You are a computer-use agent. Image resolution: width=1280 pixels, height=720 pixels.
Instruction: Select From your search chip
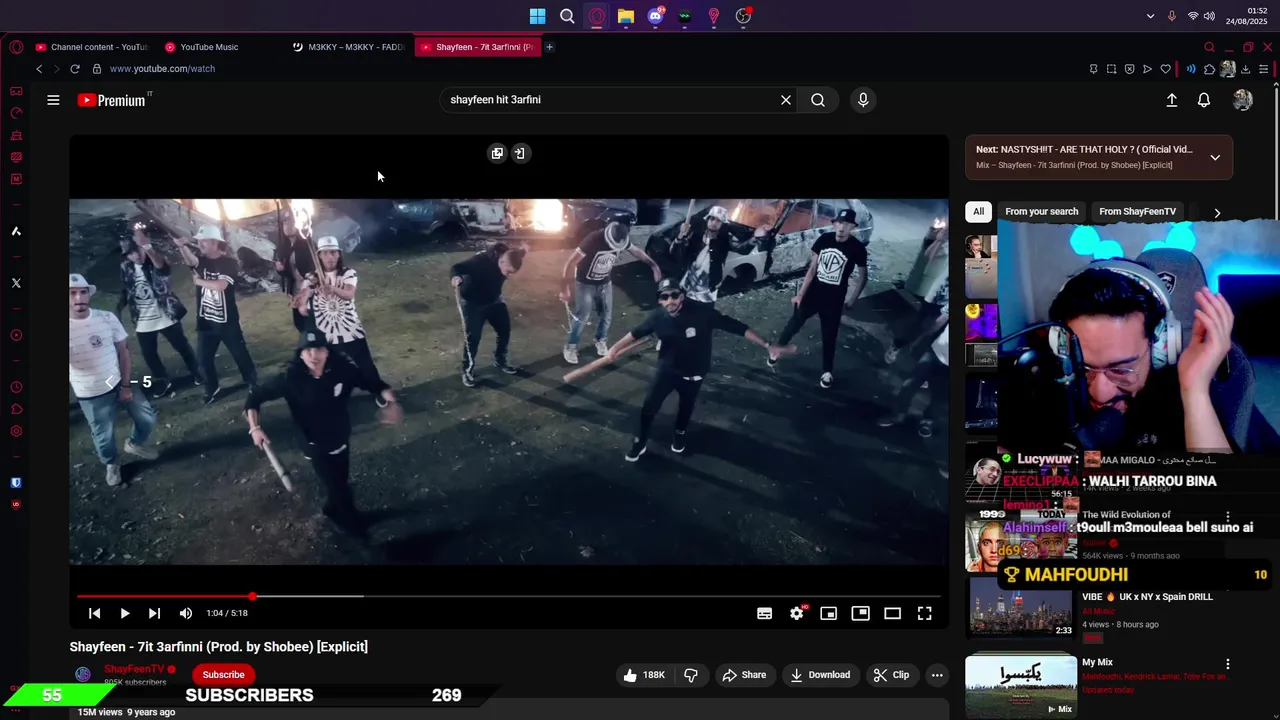point(1042,211)
